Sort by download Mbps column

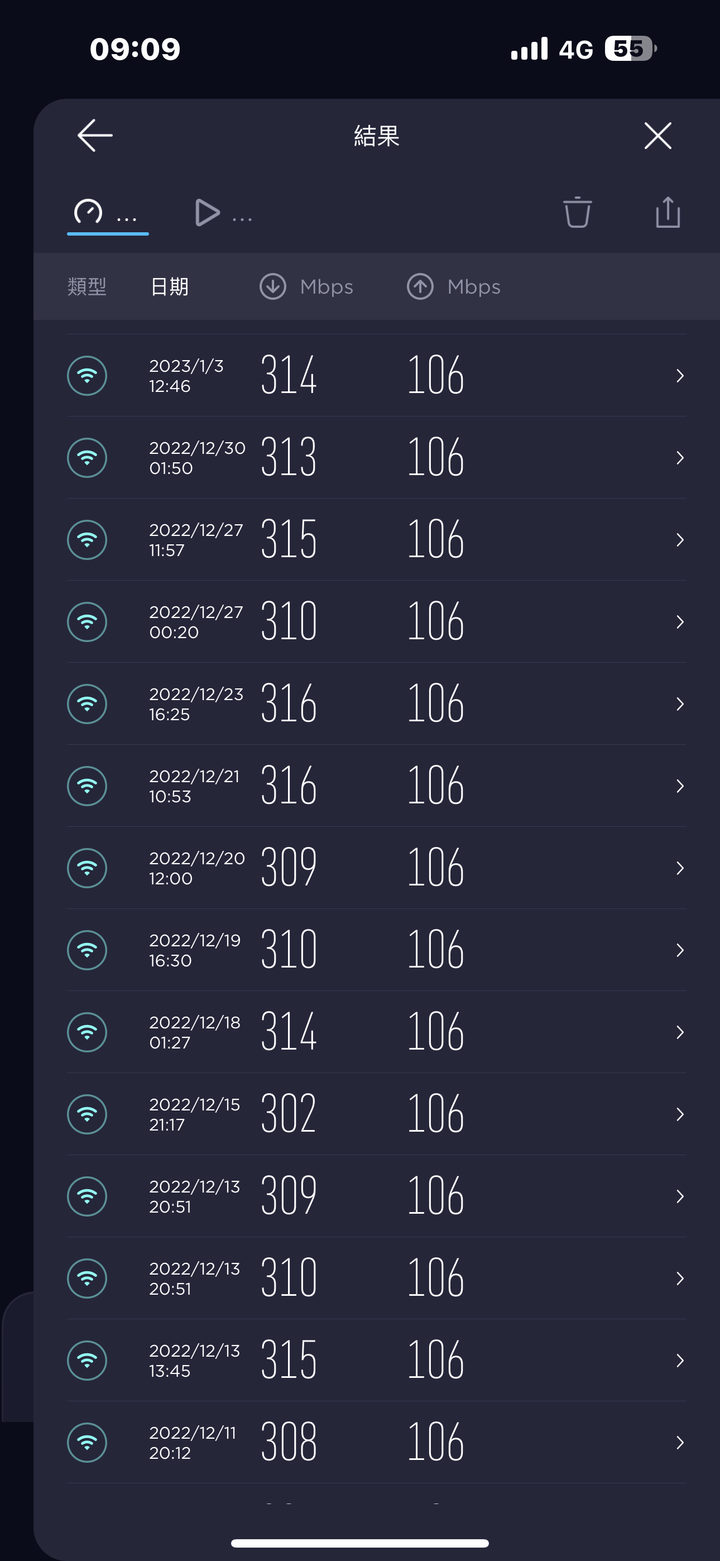(x=306, y=287)
